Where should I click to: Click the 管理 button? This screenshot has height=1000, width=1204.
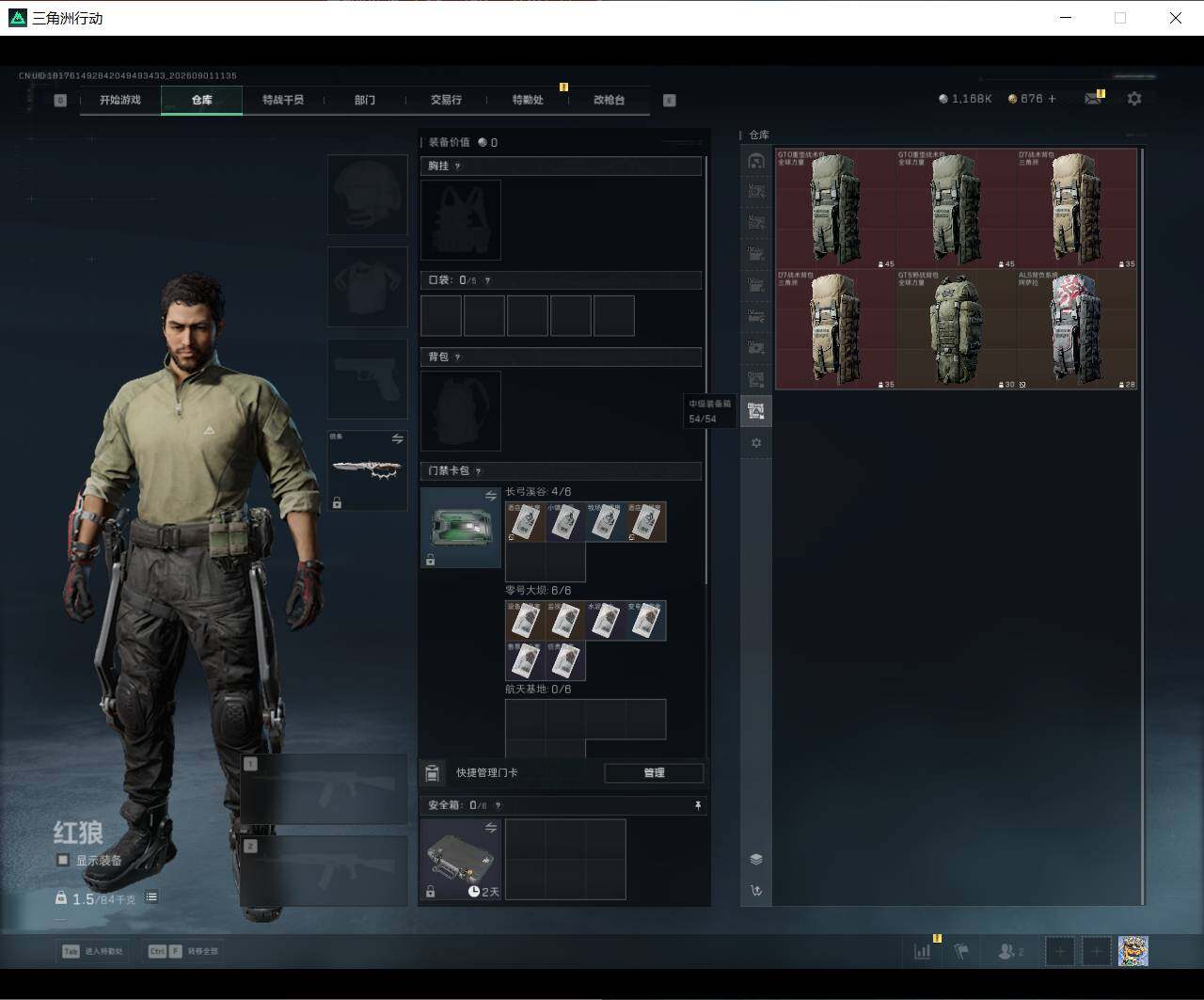(x=654, y=772)
